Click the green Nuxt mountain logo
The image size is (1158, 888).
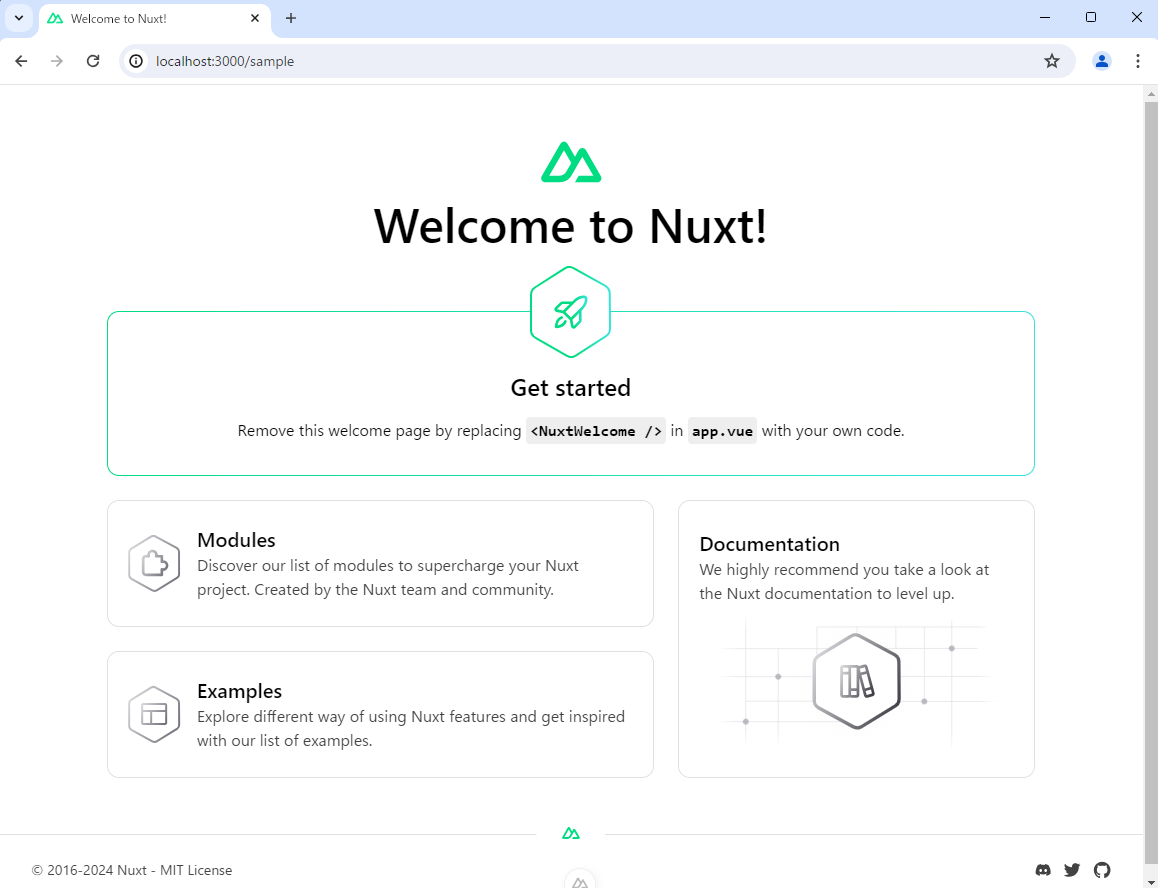pyautogui.click(x=570, y=161)
